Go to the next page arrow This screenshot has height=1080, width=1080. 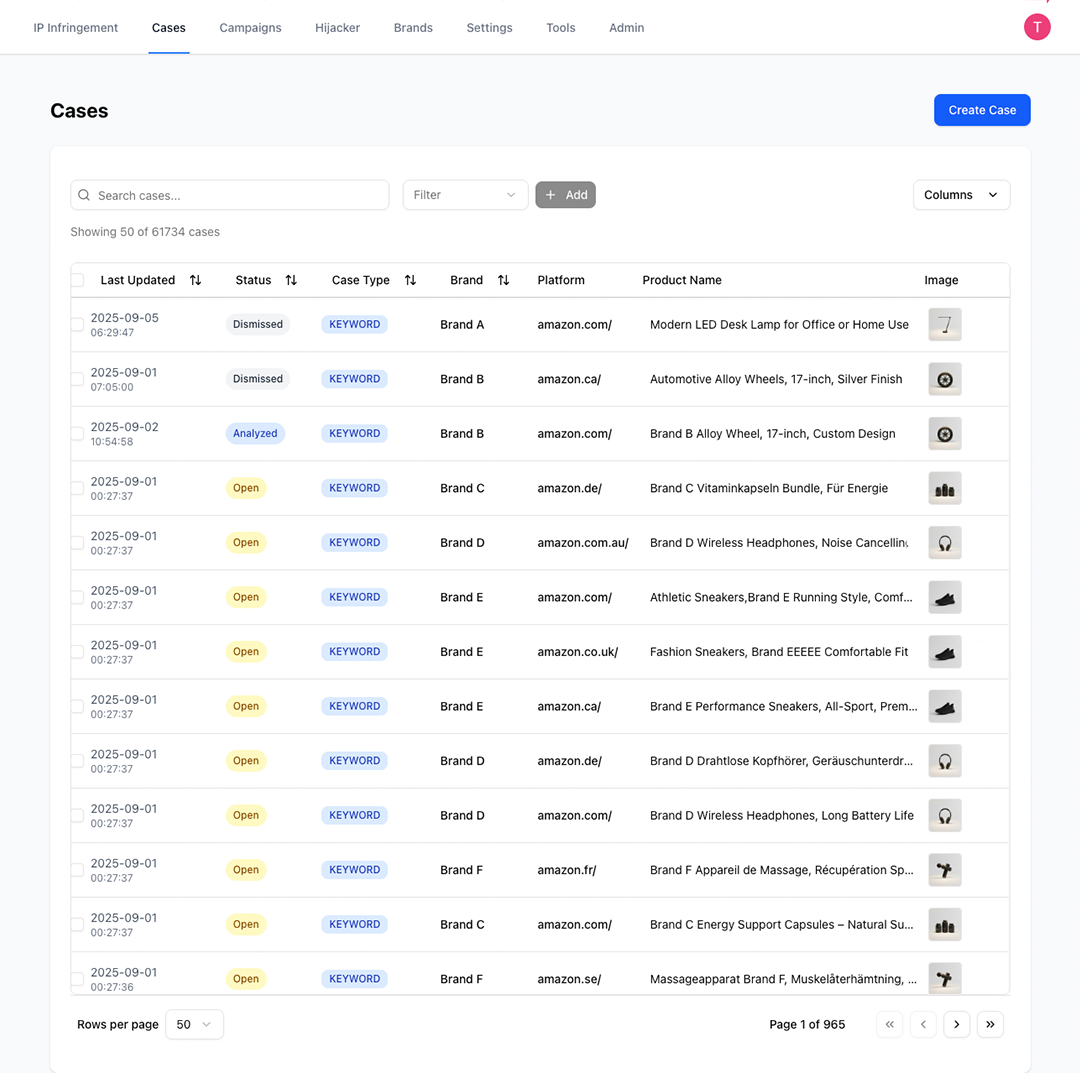[956, 1024]
